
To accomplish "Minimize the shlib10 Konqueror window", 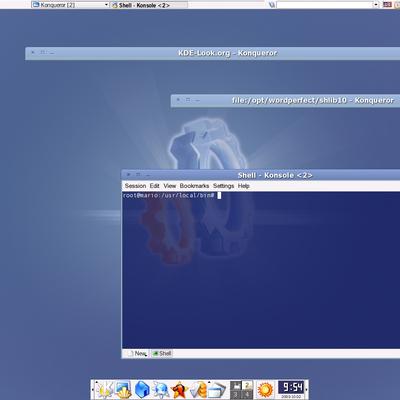I will tap(198, 100).
